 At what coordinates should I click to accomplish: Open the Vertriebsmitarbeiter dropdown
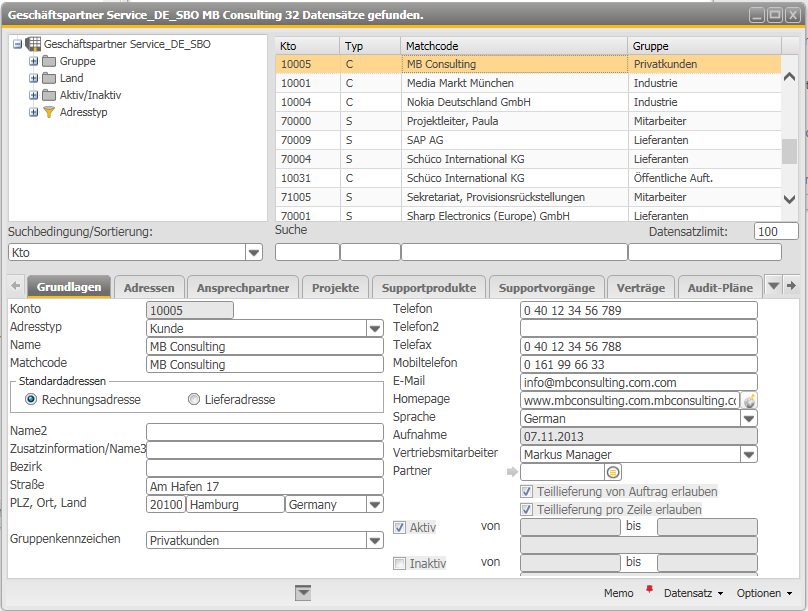[748, 453]
